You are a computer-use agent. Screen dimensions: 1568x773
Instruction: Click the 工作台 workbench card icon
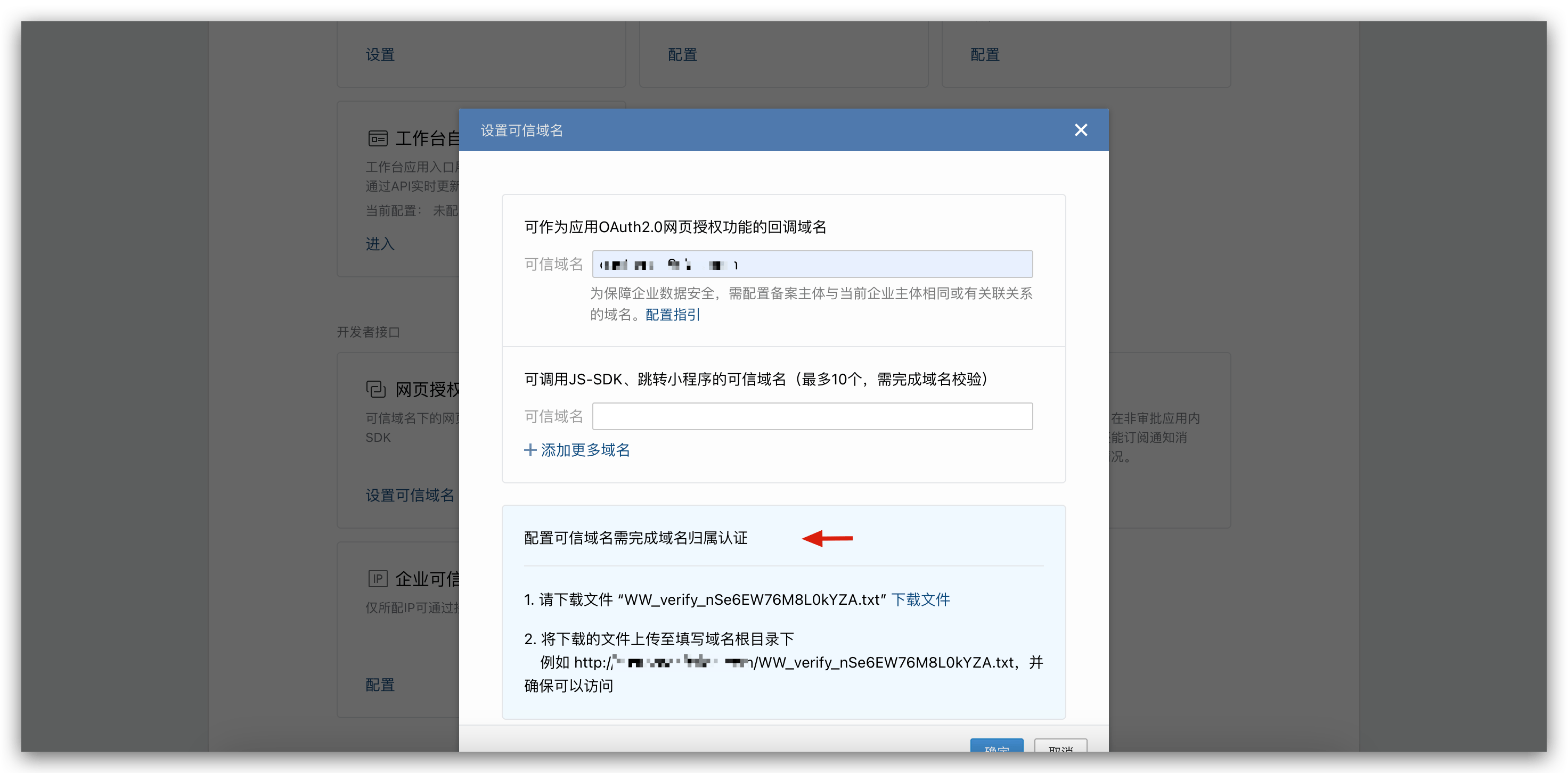(378, 139)
